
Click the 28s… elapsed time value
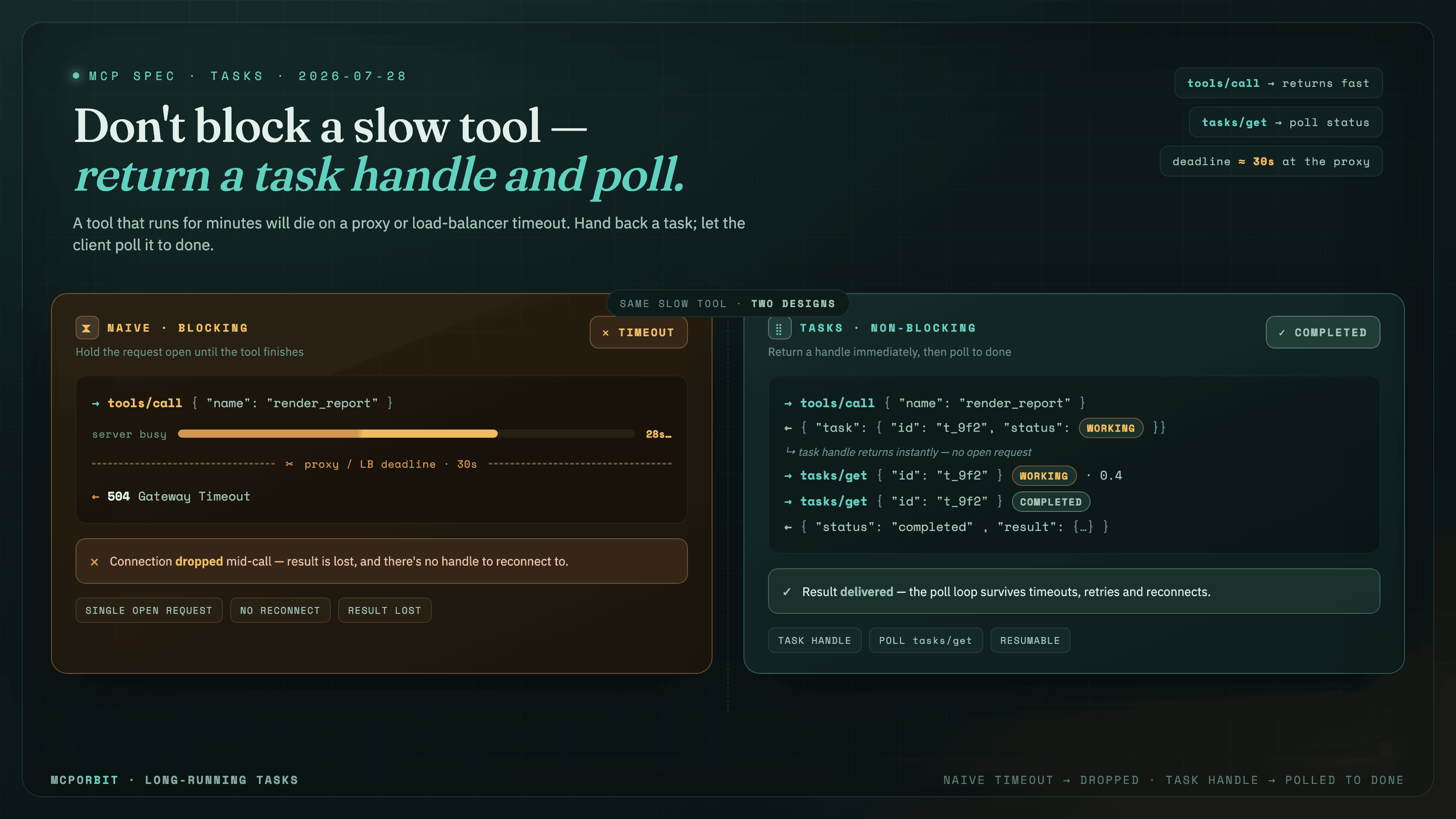point(658,434)
